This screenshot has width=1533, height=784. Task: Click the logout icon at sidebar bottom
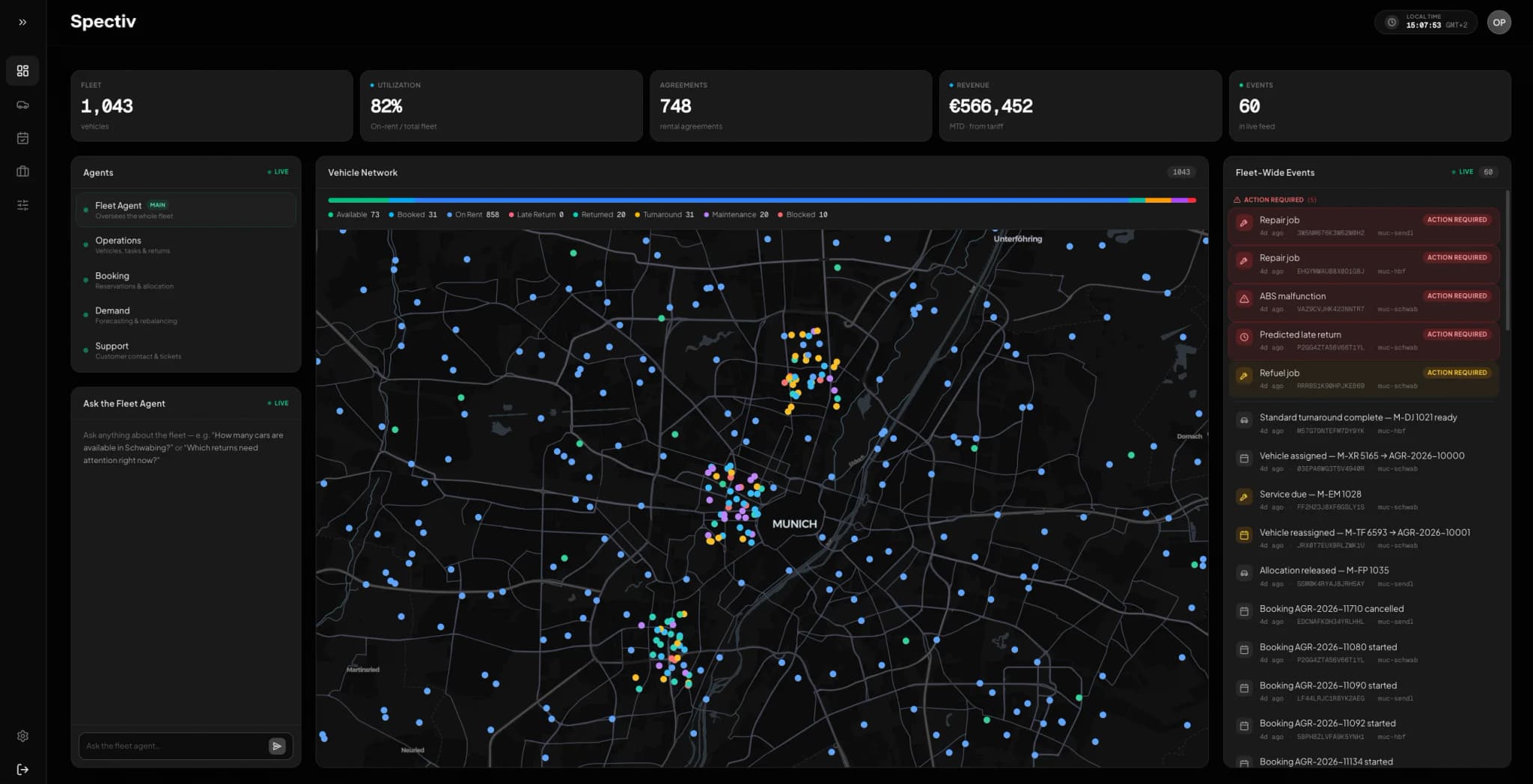[22, 770]
